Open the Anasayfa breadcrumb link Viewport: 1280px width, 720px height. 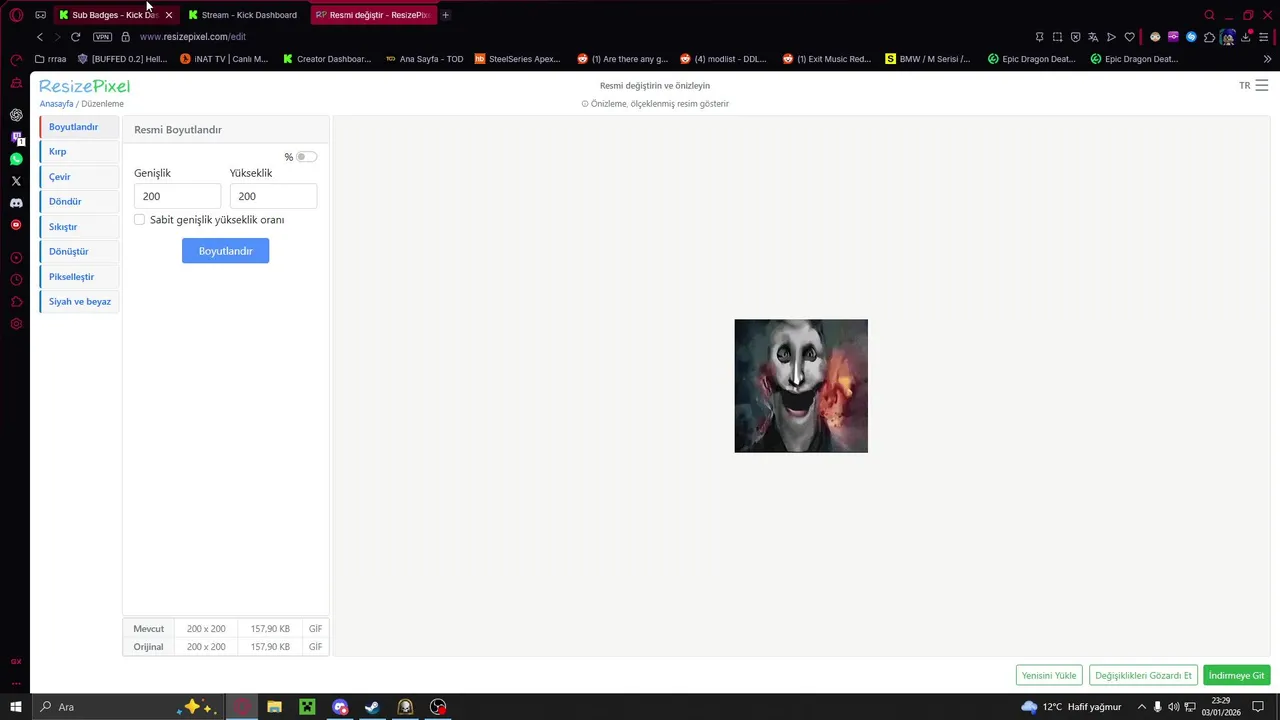pos(56,104)
